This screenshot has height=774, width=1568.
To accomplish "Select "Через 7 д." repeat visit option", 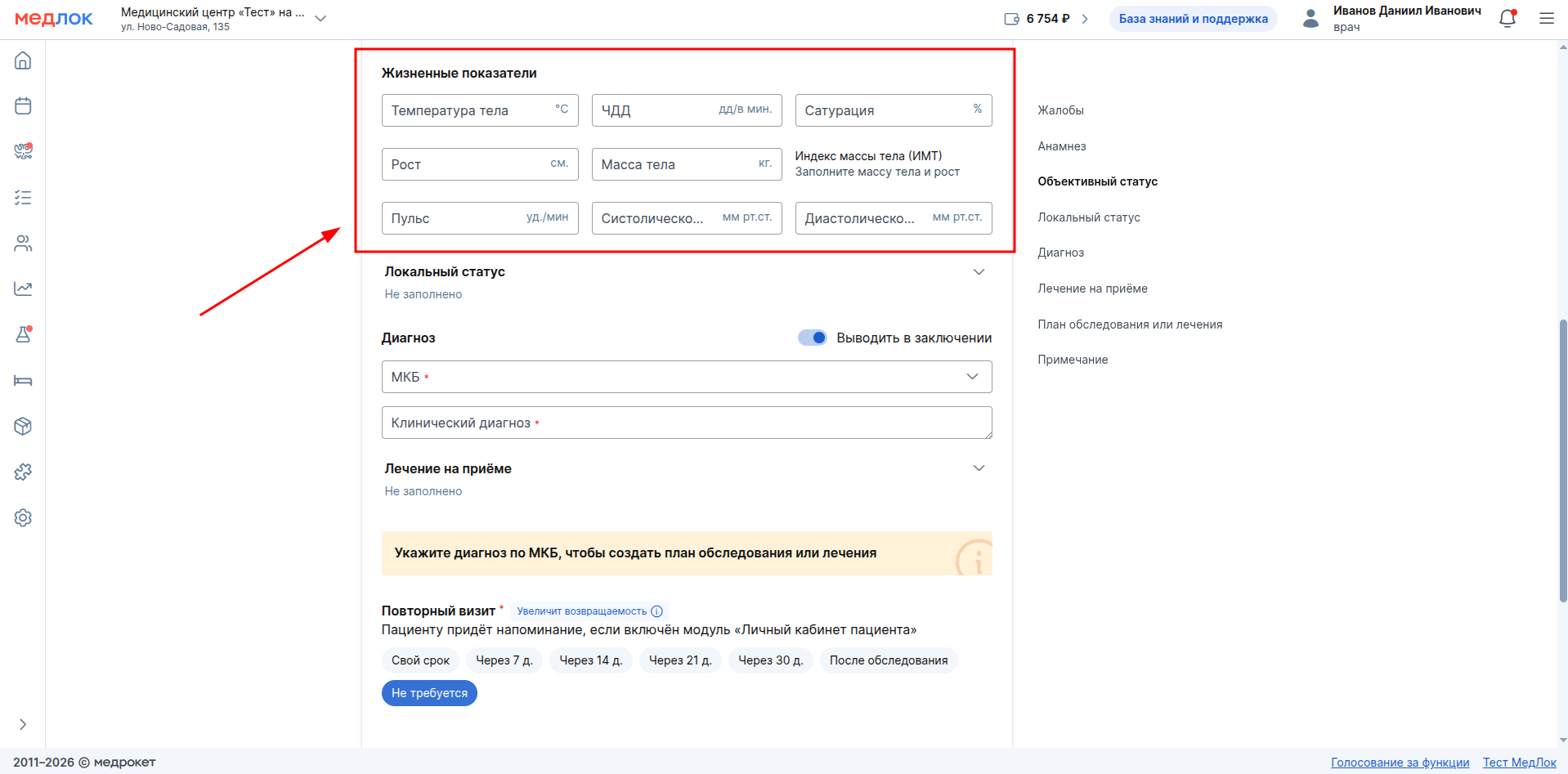I will click(504, 660).
